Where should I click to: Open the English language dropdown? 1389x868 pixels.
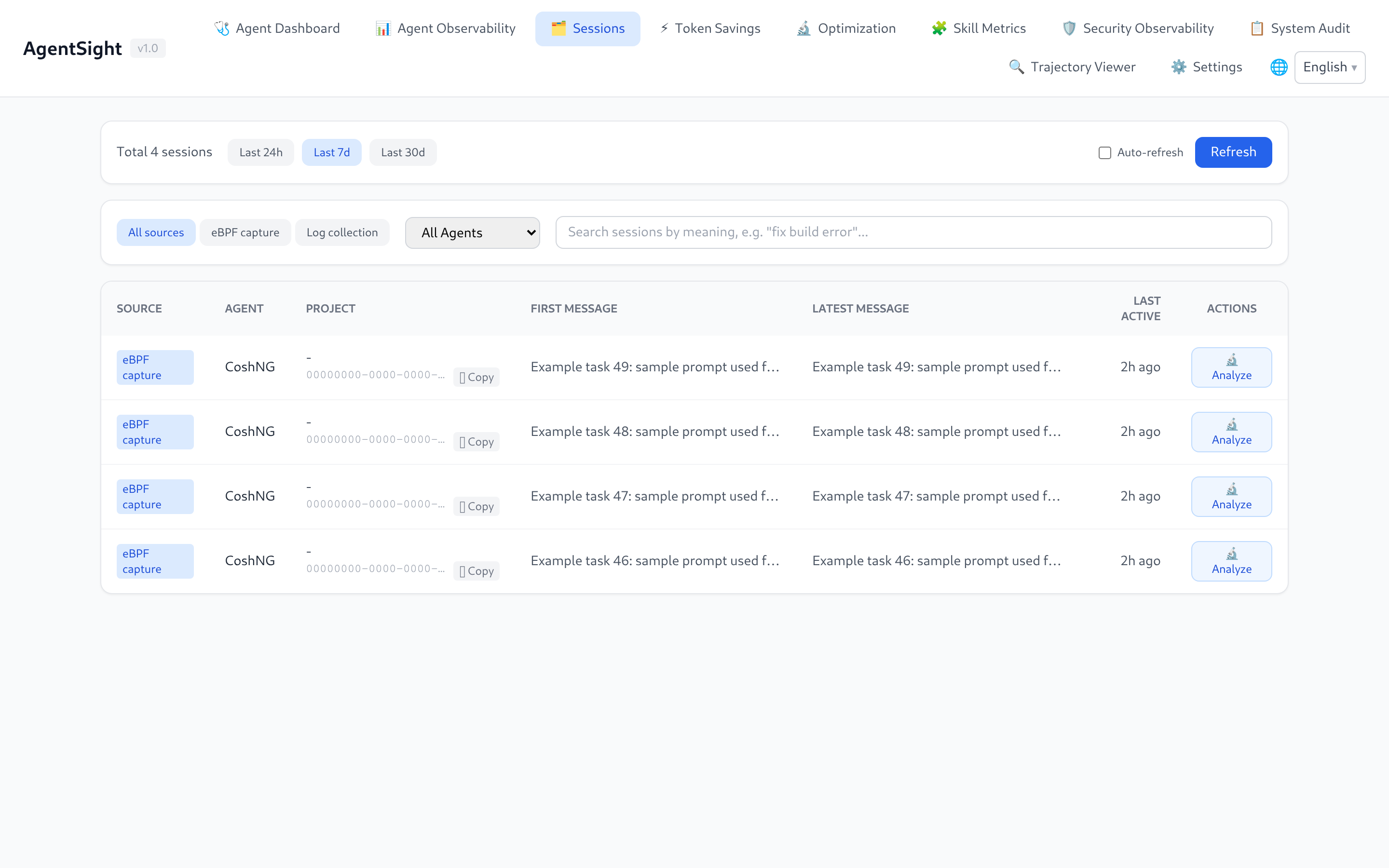tap(1329, 67)
